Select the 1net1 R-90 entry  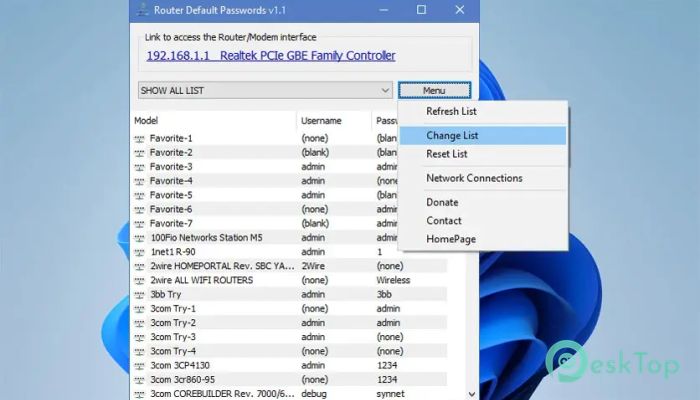pyautogui.click(x=173, y=252)
